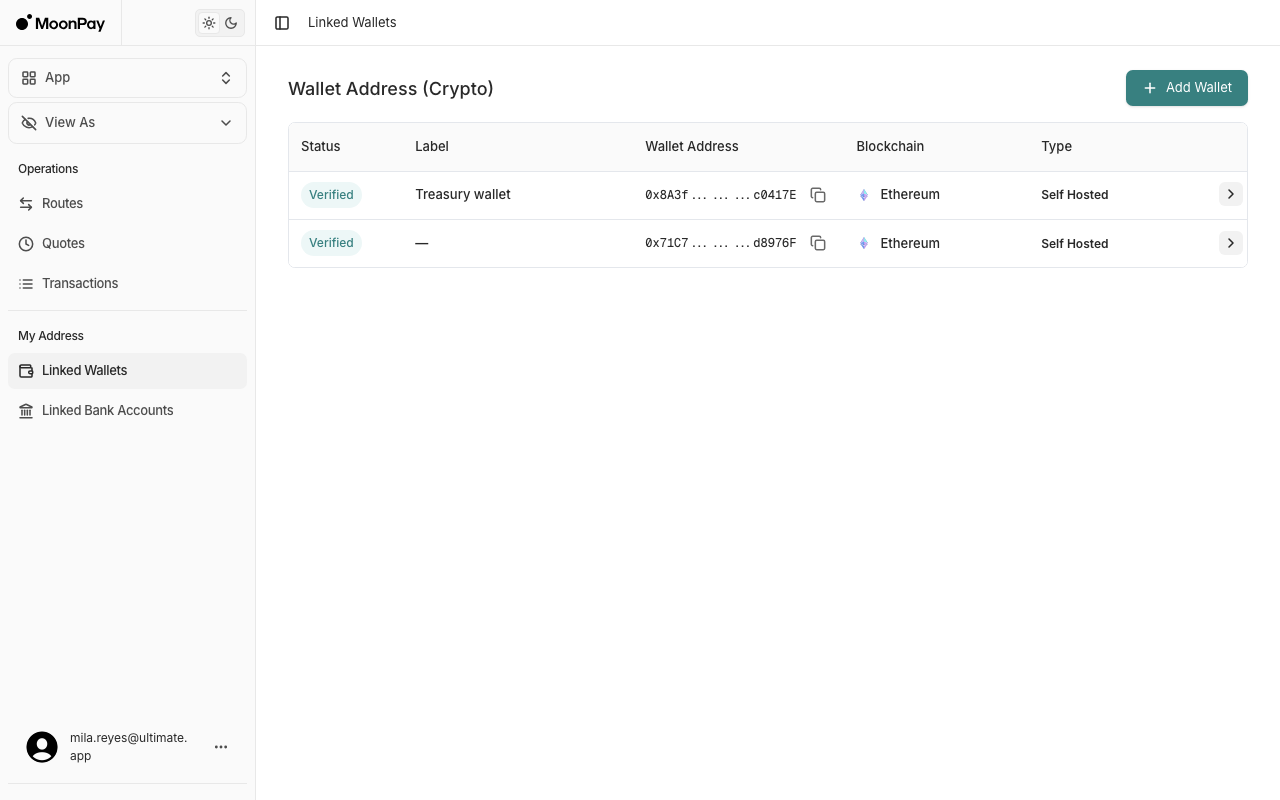
Task: Expand the View As dropdown
Action: click(127, 123)
